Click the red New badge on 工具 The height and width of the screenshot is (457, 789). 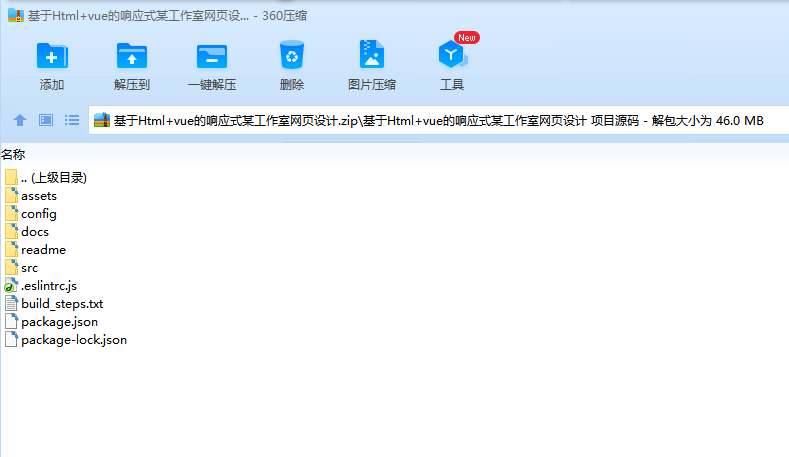coord(466,38)
